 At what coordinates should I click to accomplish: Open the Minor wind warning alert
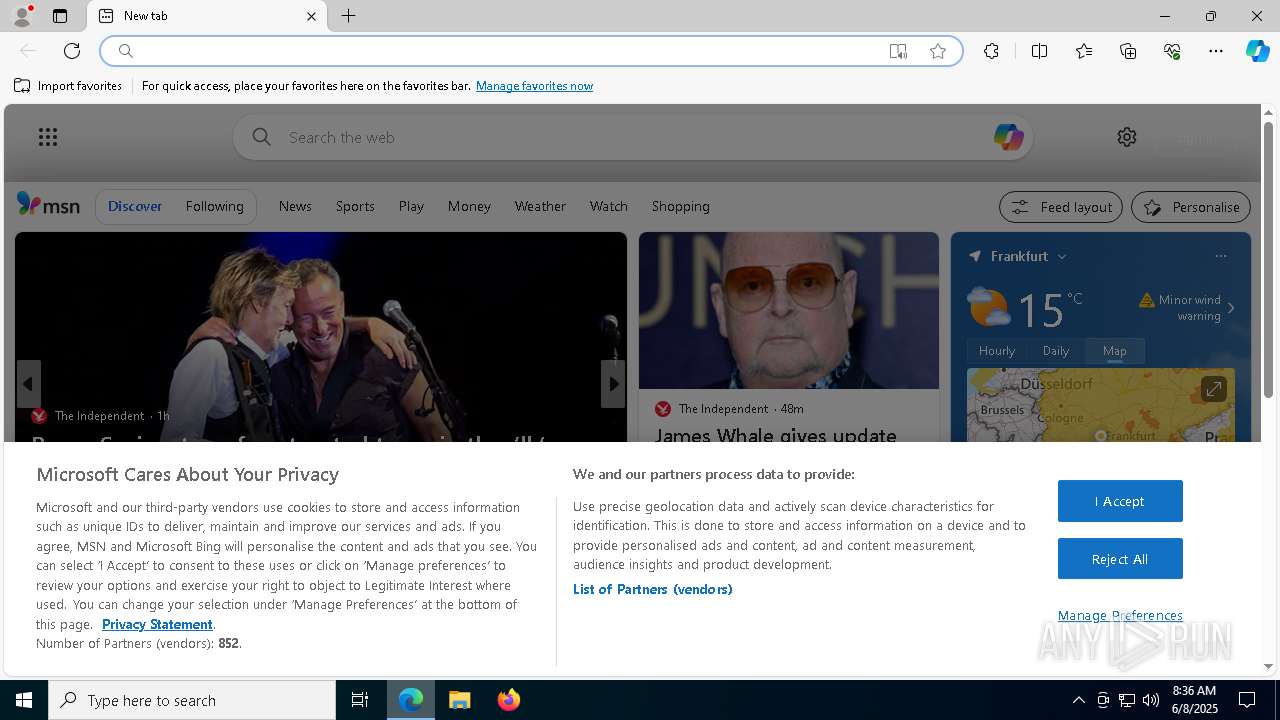click(x=1188, y=308)
